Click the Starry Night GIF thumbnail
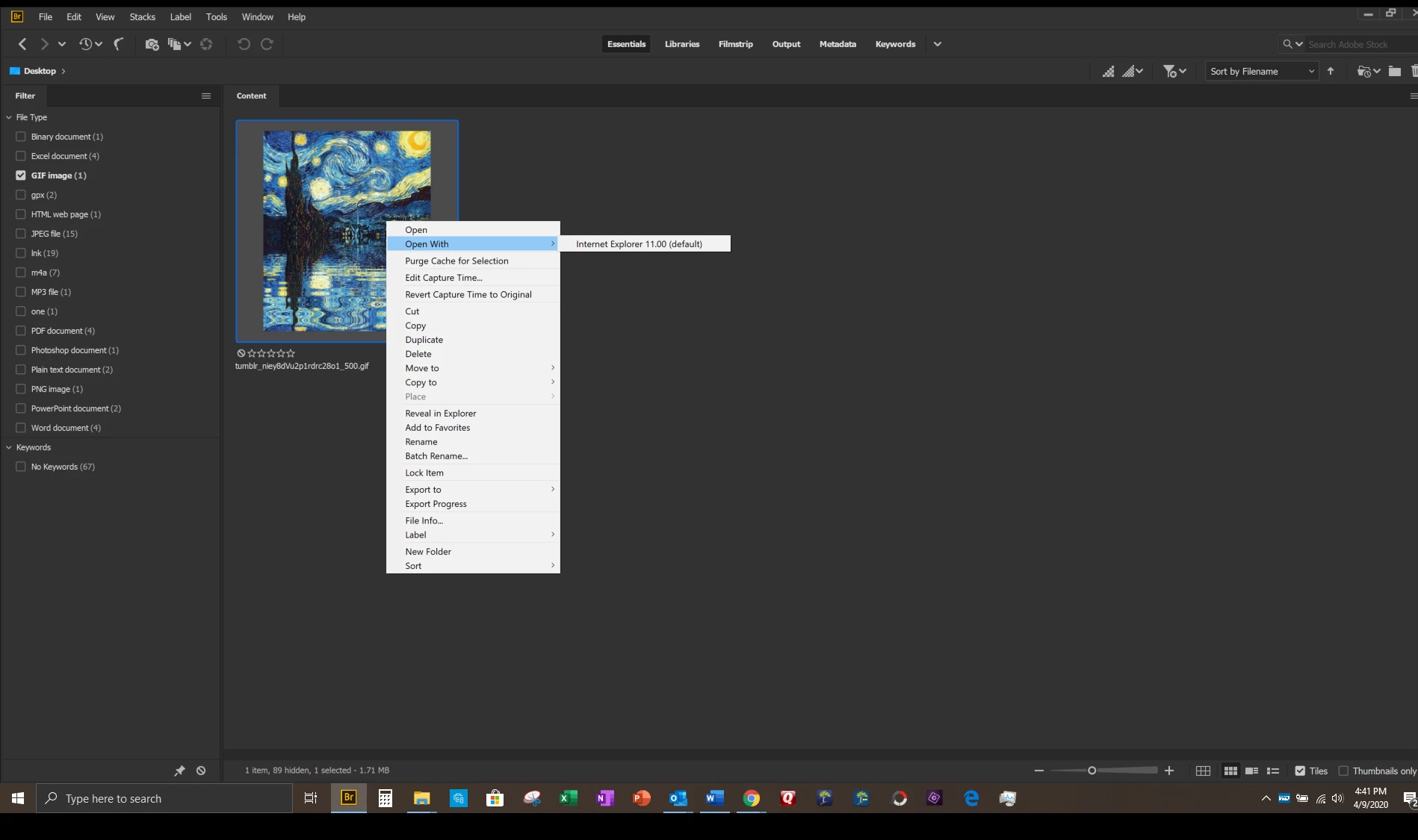1418x840 pixels. point(347,231)
